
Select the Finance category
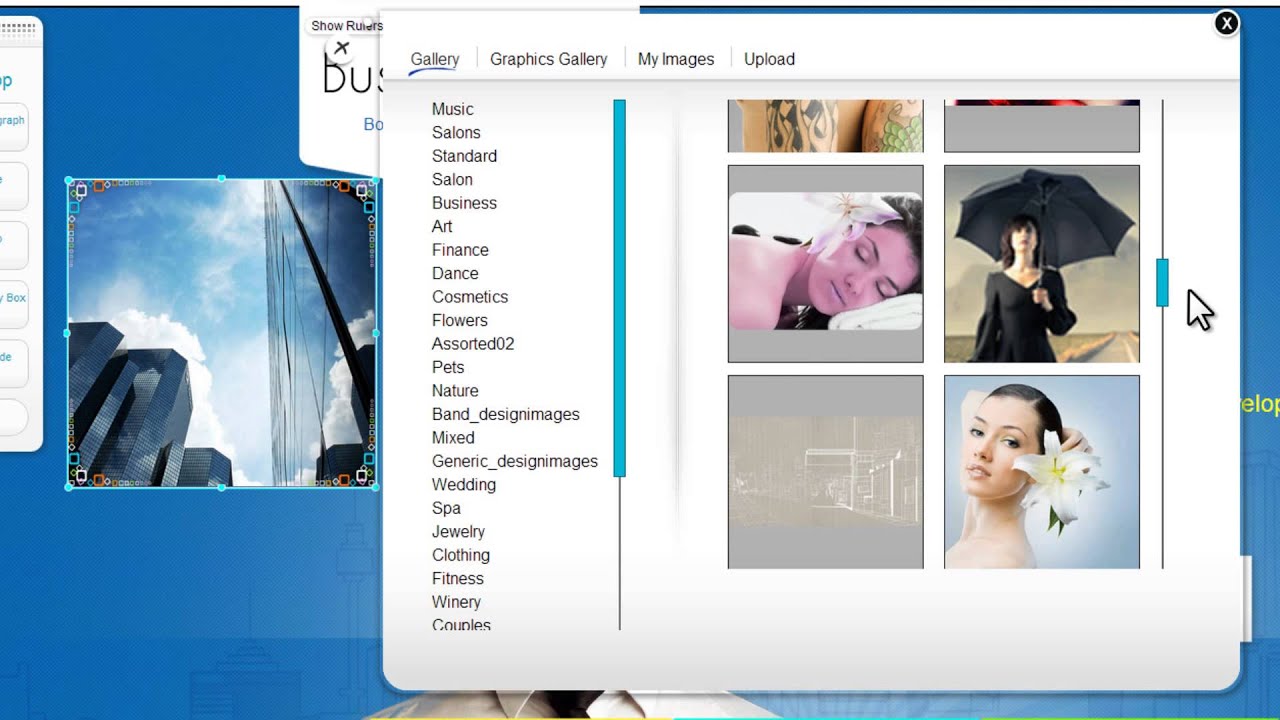460,250
